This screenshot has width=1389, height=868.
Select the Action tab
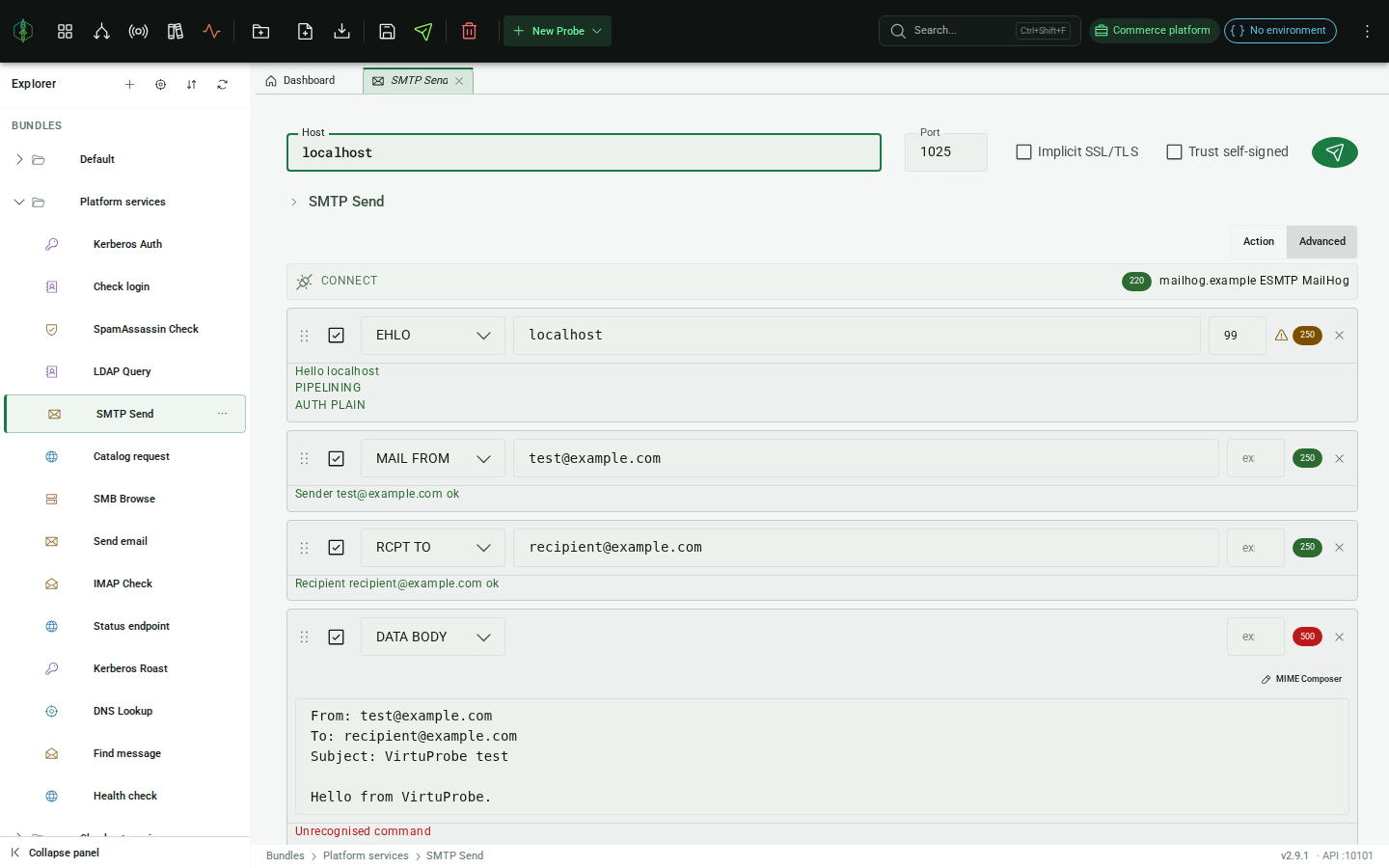[1258, 242]
